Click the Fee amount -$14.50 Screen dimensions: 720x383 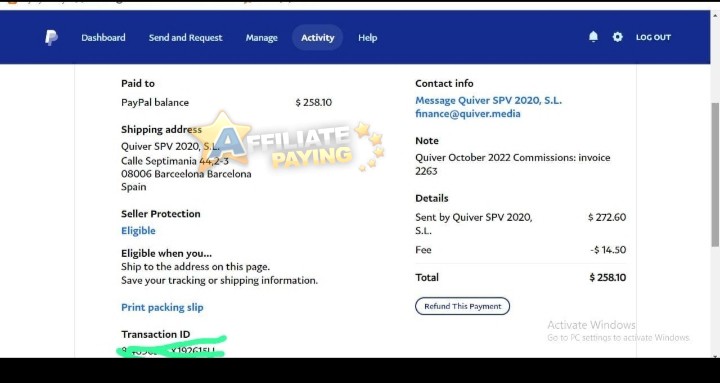pos(608,250)
